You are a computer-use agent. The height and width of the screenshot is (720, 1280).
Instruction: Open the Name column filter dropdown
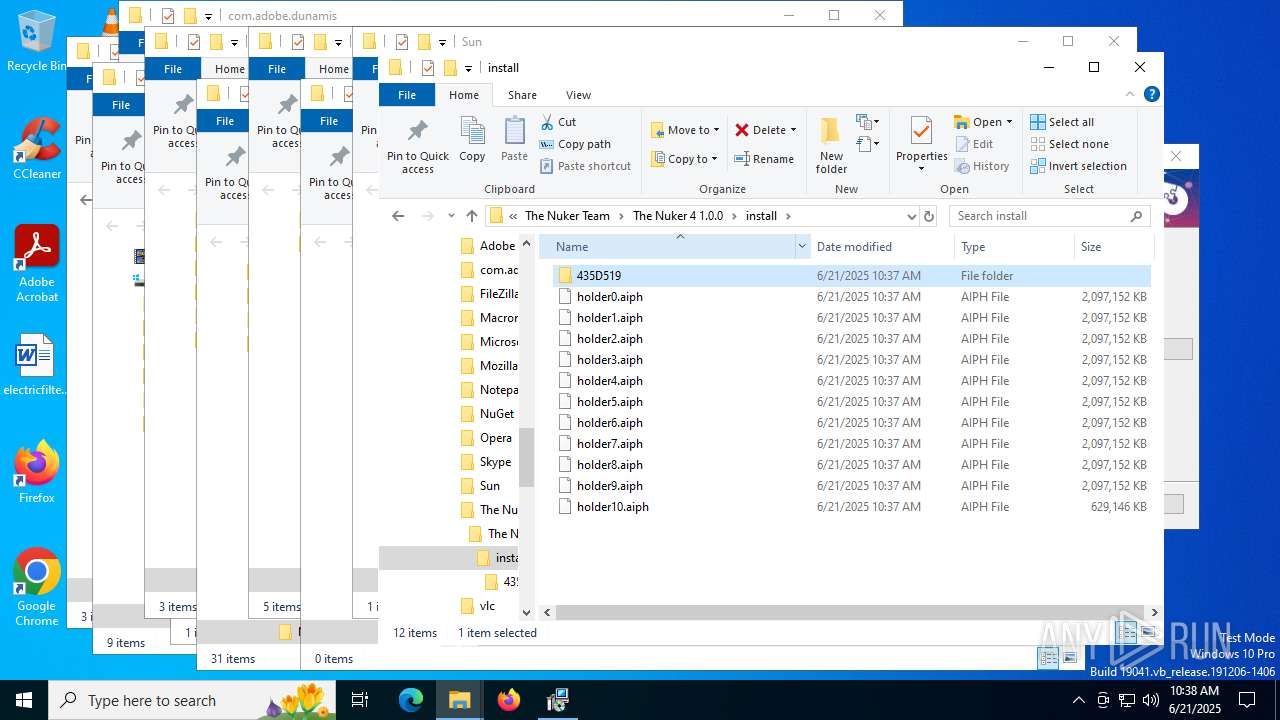click(x=802, y=247)
